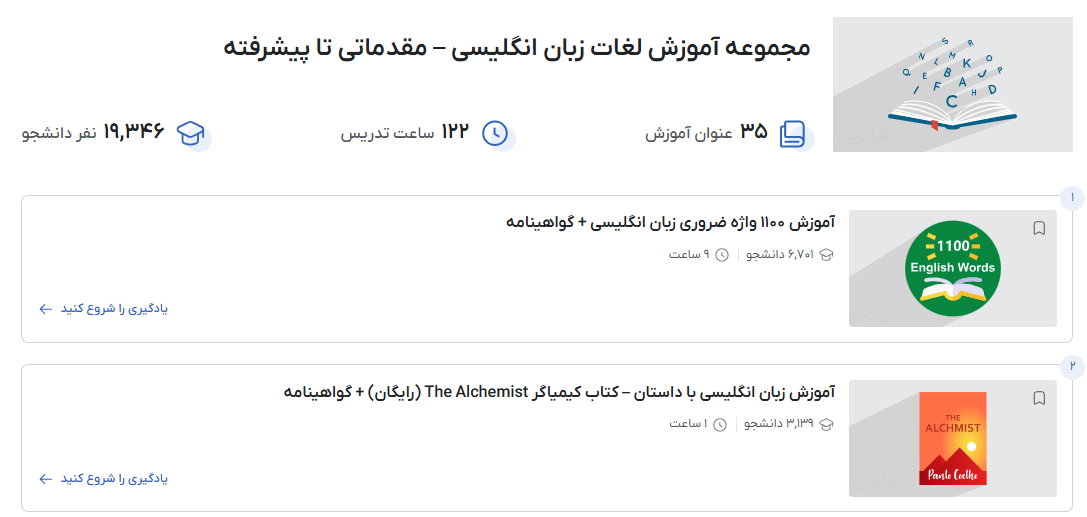This screenshot has width=1087, height=517.
Task: Click the main heading مجموعه آموزش لغات زبان انگلیسی
Action: [516, 48]
